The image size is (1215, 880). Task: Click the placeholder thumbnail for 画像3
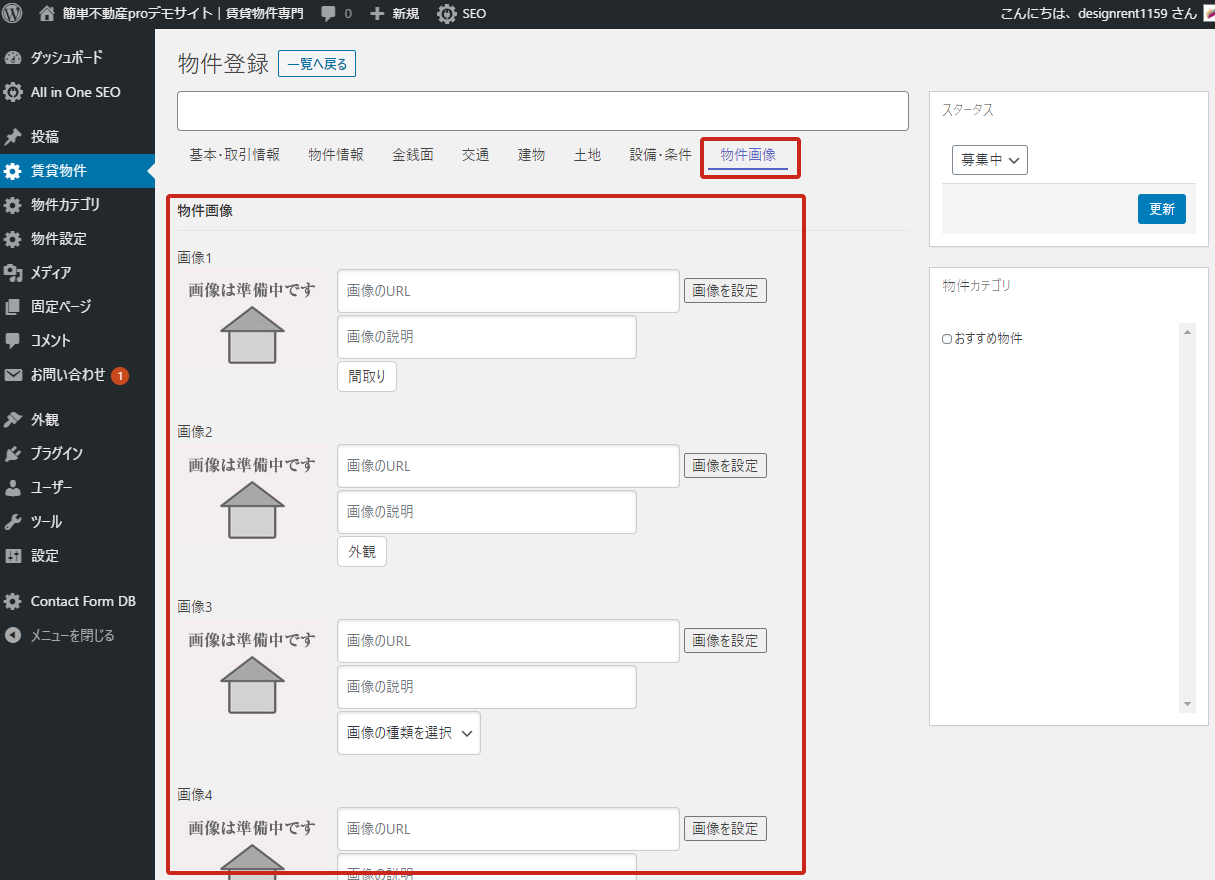[x=252, y=670]
